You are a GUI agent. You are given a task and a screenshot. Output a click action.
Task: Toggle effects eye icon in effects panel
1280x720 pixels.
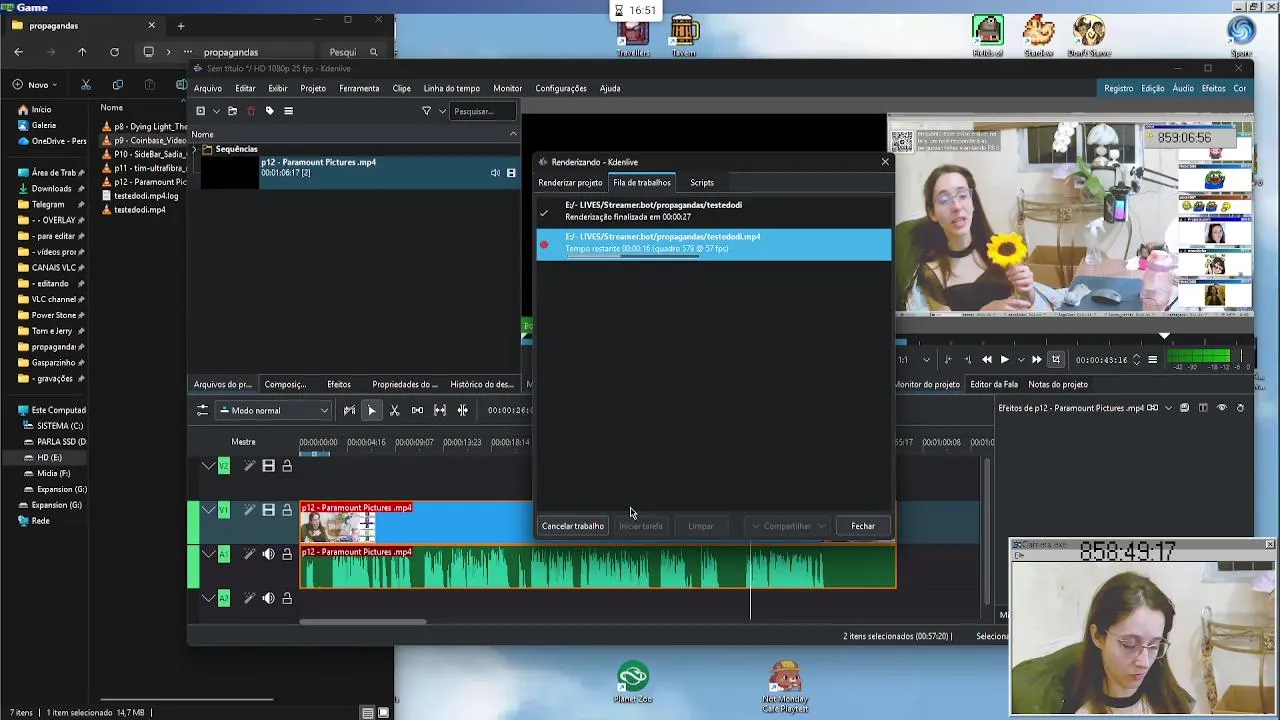click(1221, 408)
